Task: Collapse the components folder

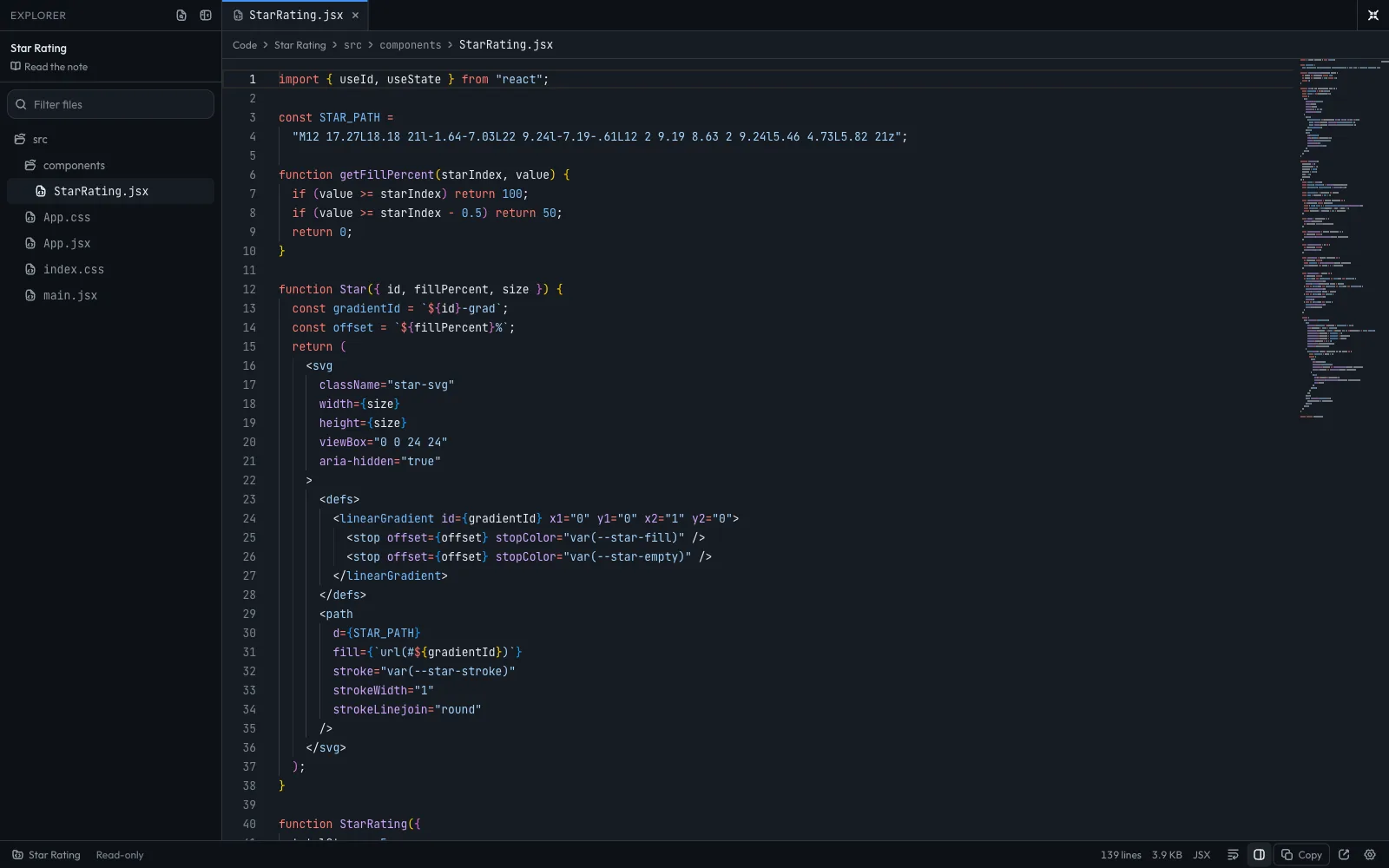Action: coord(110,165)
